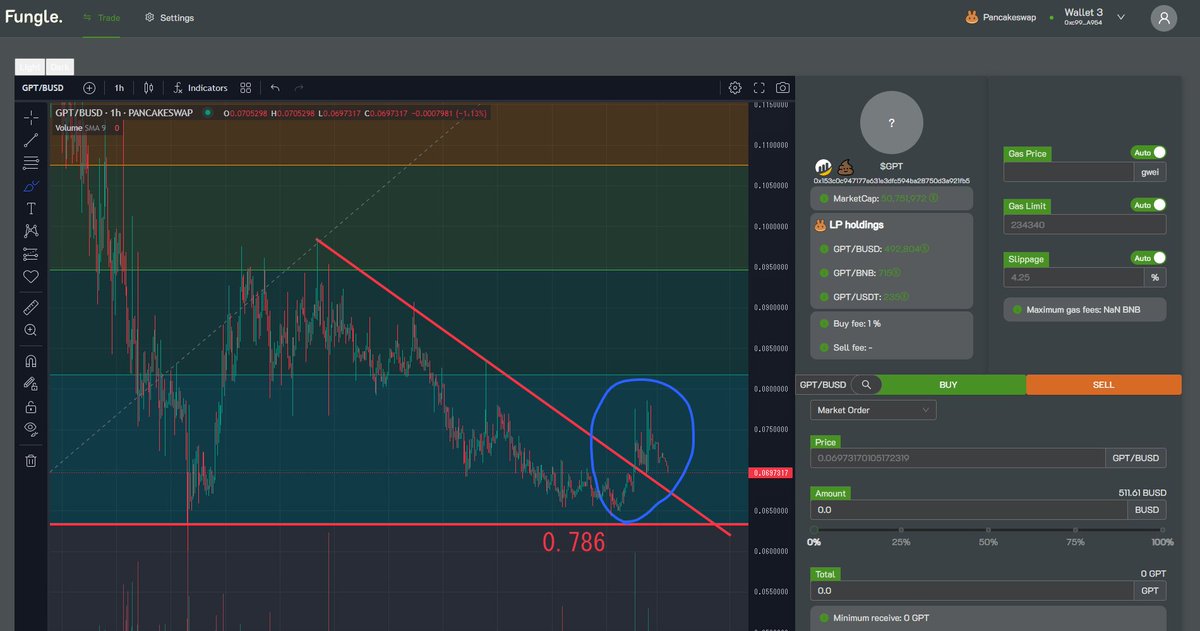Open the Fibonacci retracement tool
Screen dimensions: 1200x631
(x=31, y=163)
